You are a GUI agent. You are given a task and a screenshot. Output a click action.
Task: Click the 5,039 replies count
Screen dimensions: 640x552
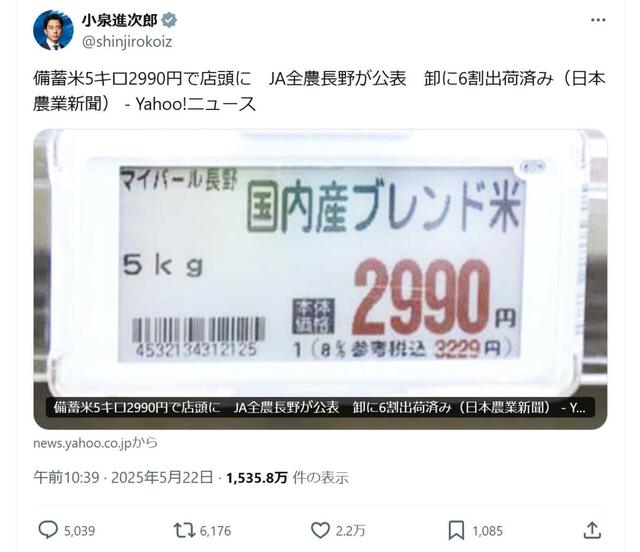click(x=80, y=531)
